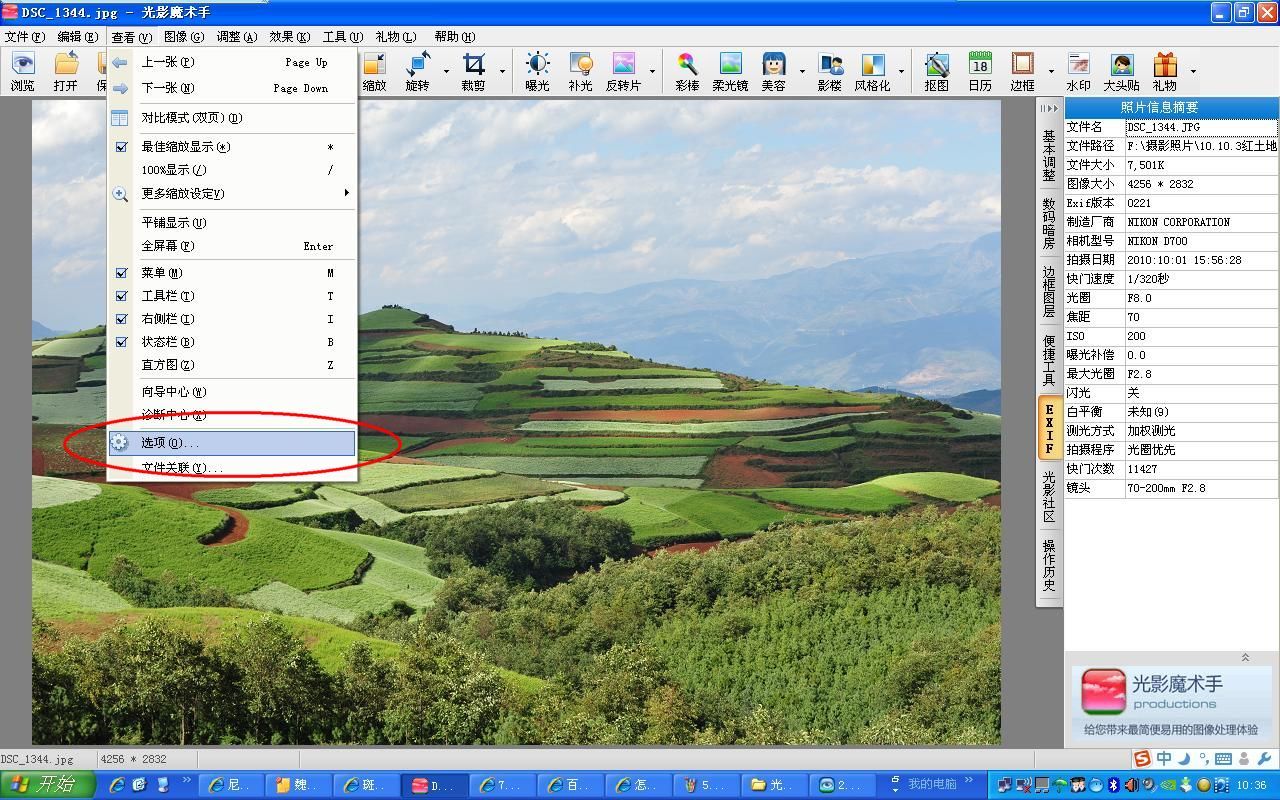Screen dimensions: 1280x800
Task: Collapse the right sidebar panel arrow
Action: tap(1048, 107)
